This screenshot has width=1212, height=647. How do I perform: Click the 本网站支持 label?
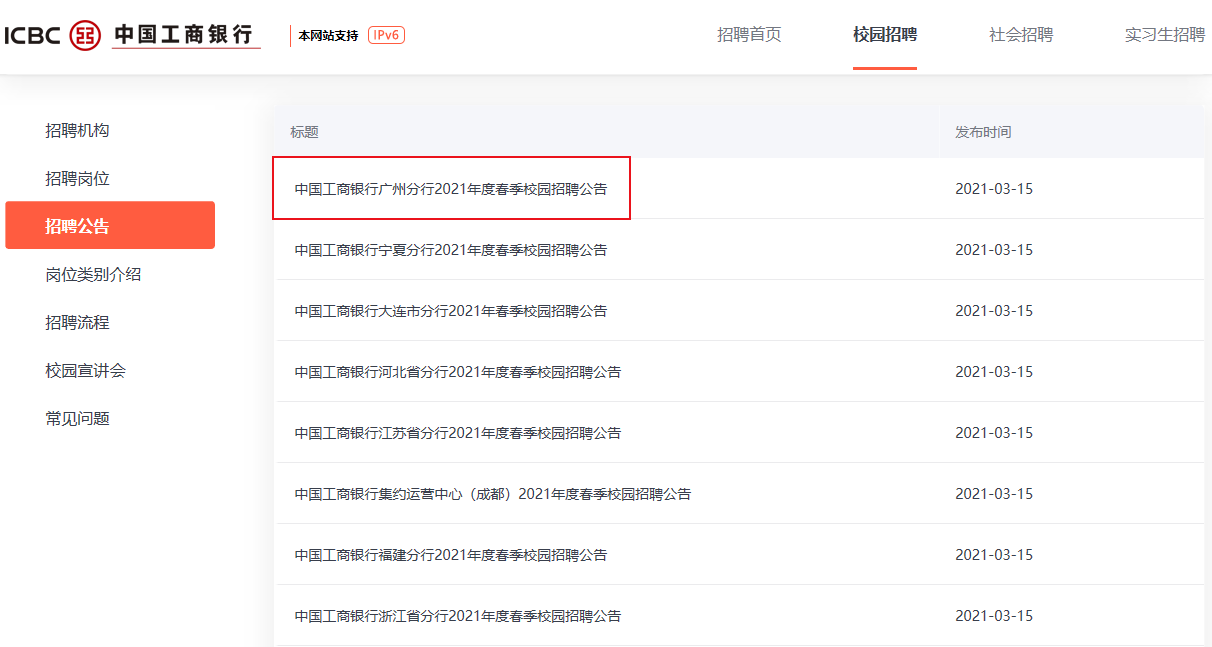[328, 36]
